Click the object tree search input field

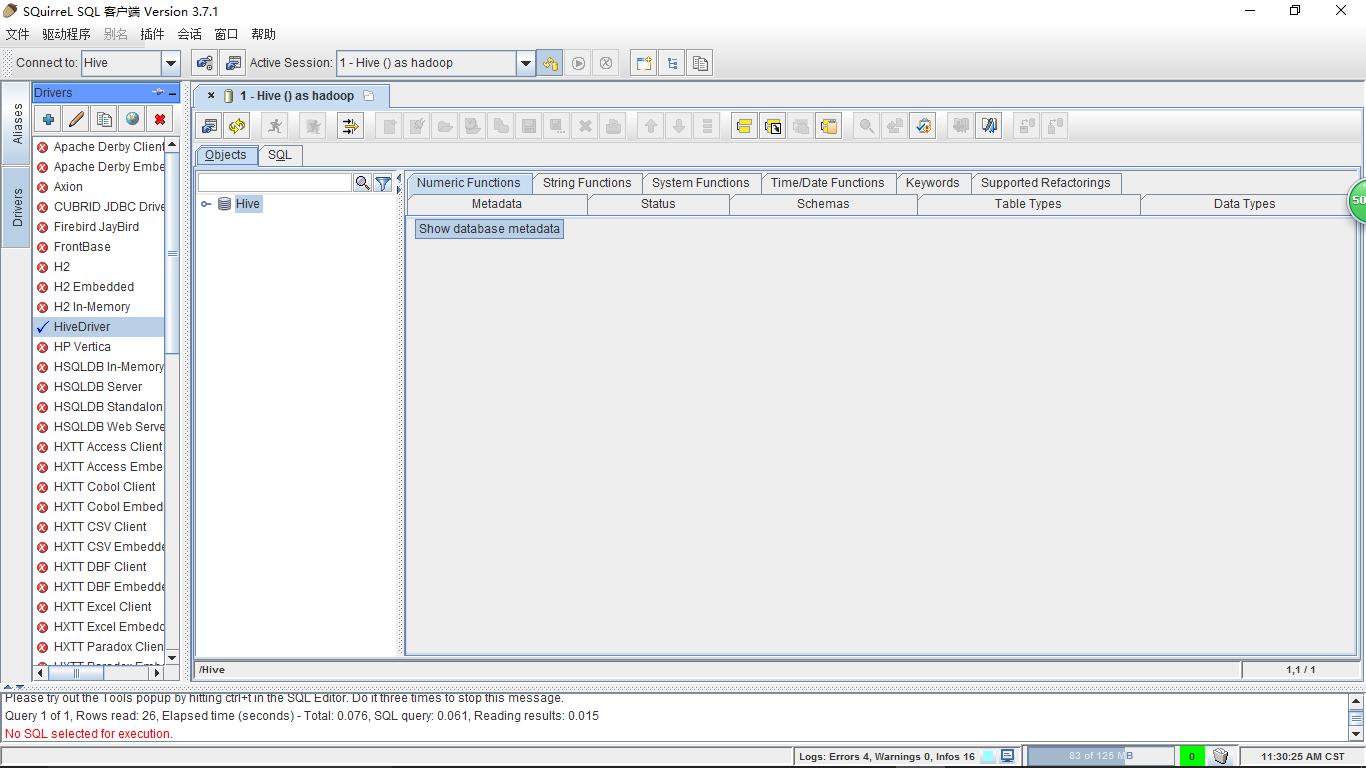(x=275, y=183)
